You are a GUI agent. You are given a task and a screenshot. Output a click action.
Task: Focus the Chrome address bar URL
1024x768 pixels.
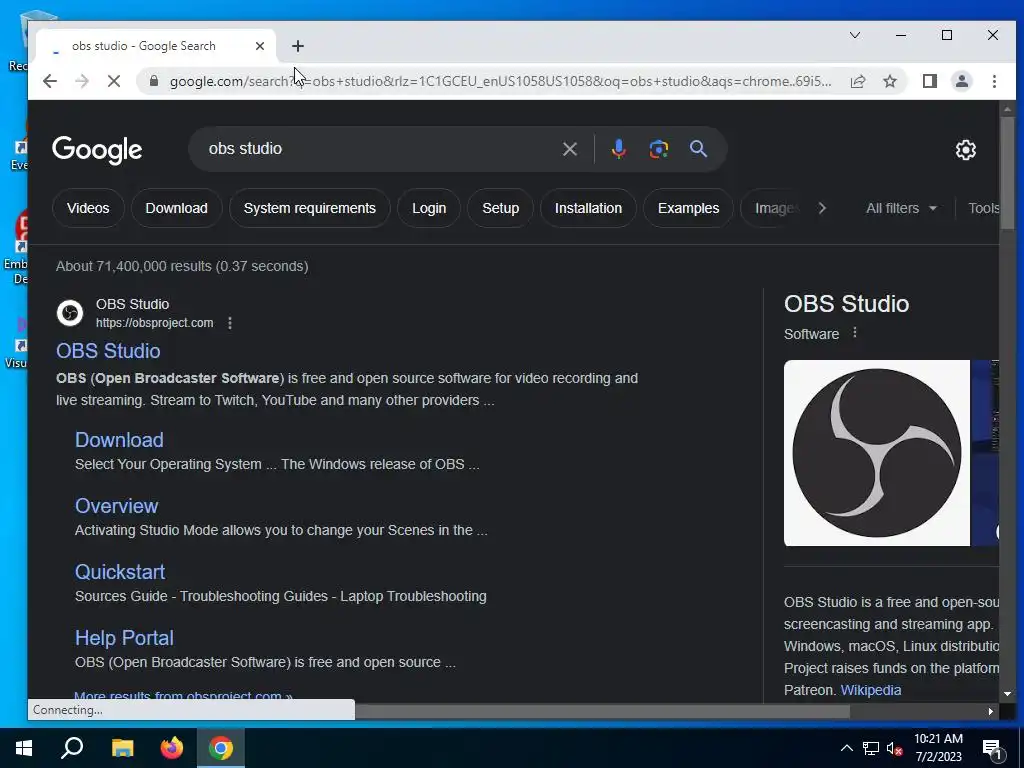[x=500, y=81]
